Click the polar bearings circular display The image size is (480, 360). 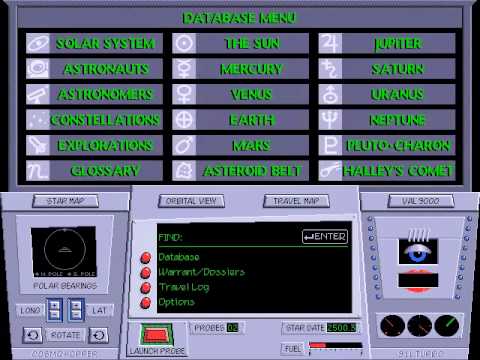64,250
